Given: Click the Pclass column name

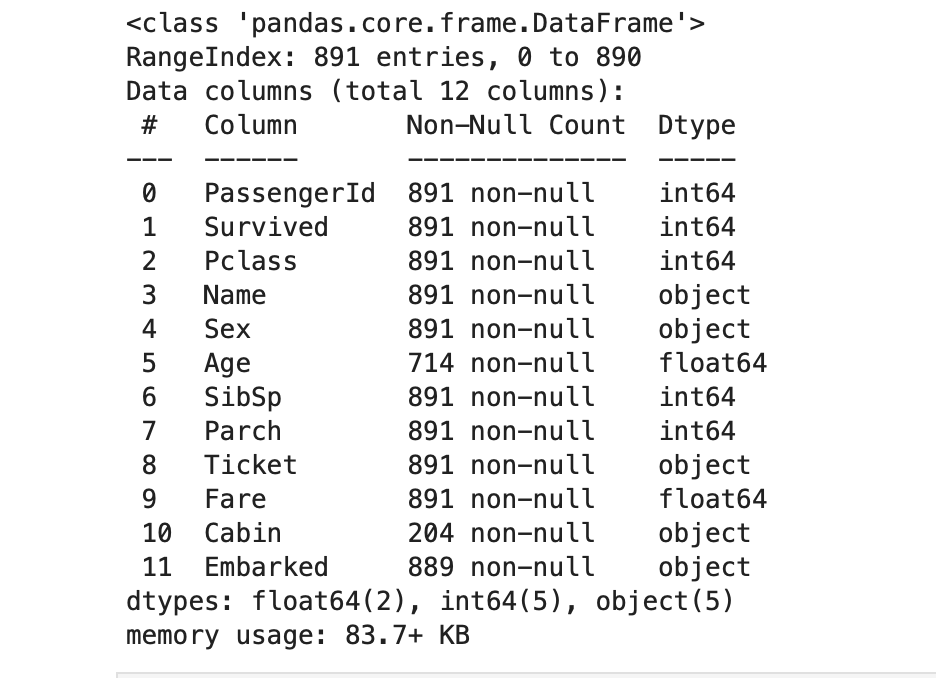Looking at the screenshot, I should (x=250, y=261).
